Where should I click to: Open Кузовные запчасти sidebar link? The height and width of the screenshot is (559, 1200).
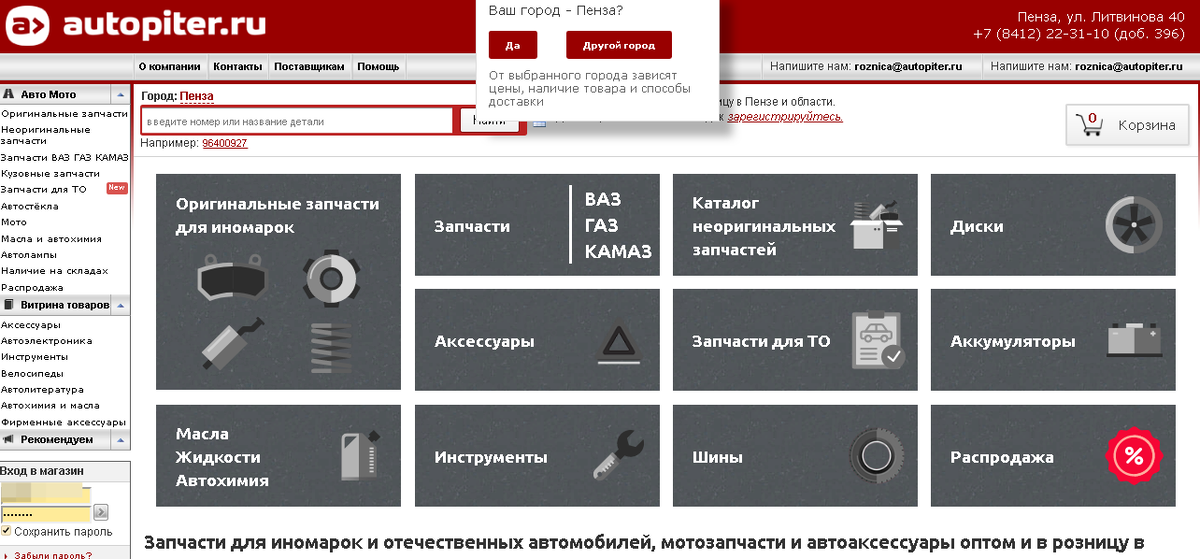(x=50, y=173)
